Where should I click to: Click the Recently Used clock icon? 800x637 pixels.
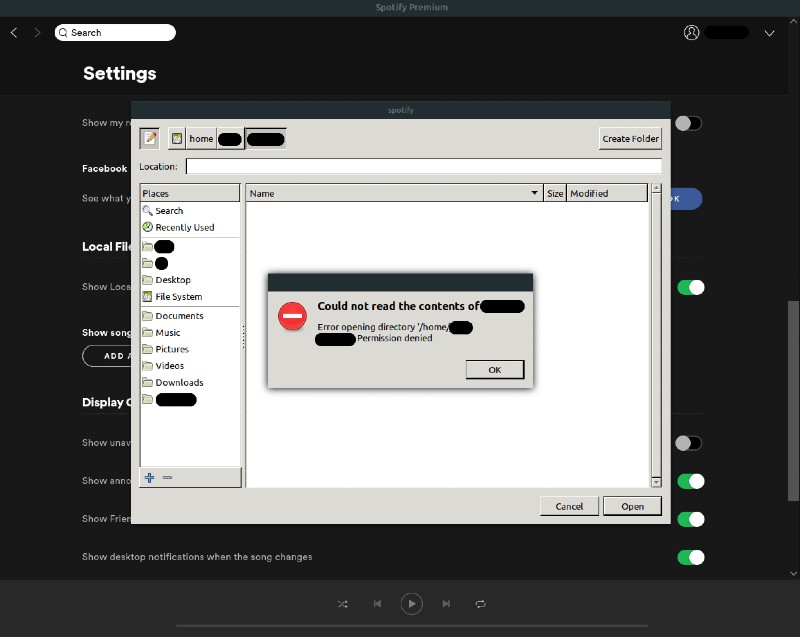coord(147,227)
